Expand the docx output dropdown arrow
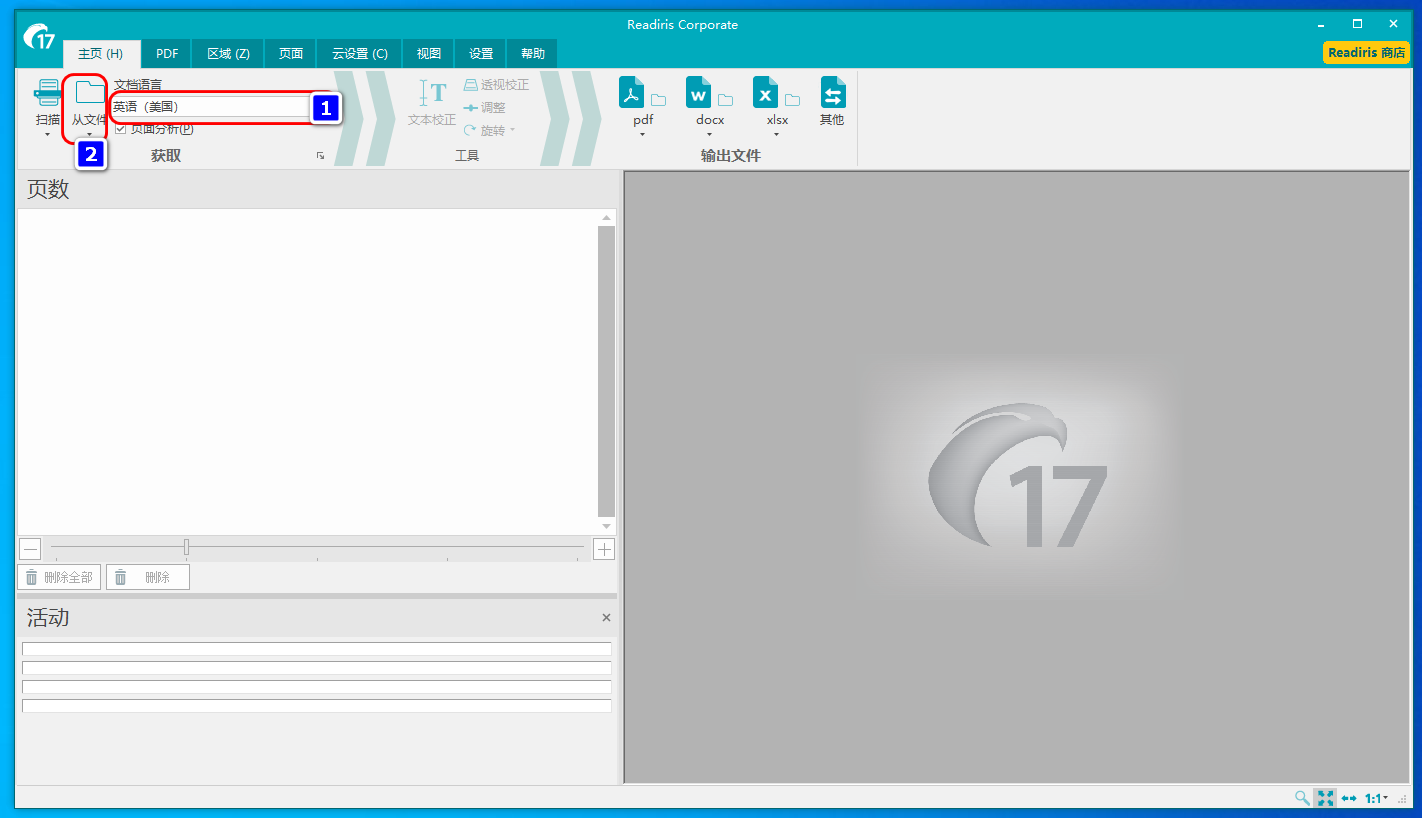 709,134
